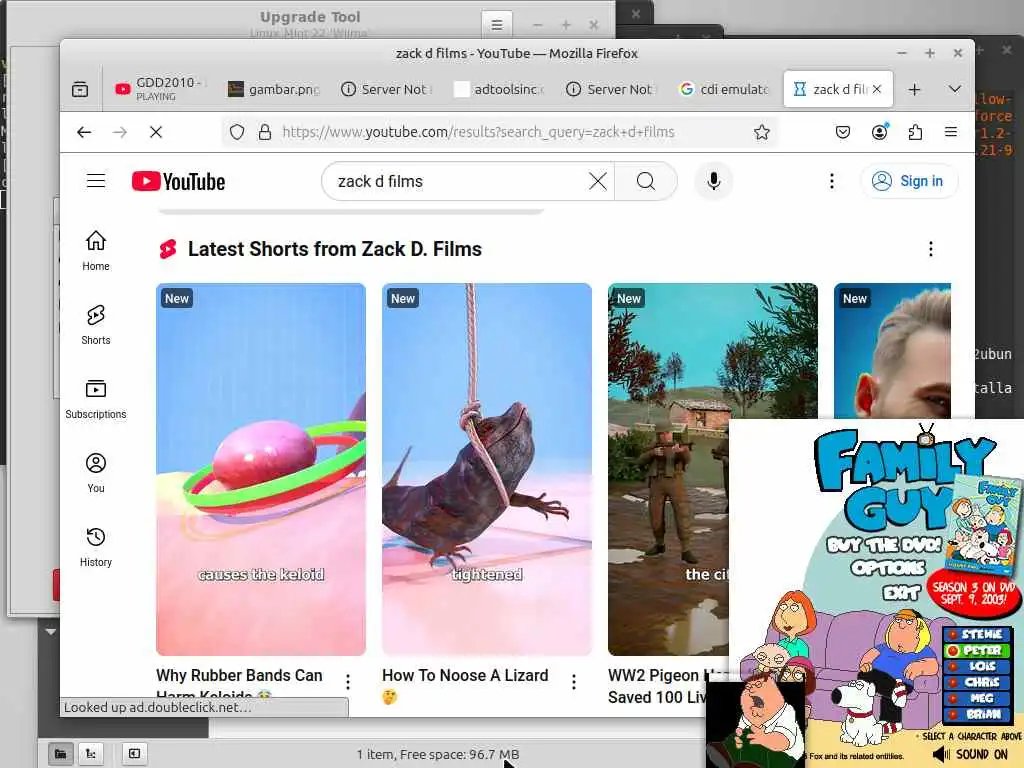Click the YouTube logo
This screenshot has height=768, width=1024.
pos(178,181)
